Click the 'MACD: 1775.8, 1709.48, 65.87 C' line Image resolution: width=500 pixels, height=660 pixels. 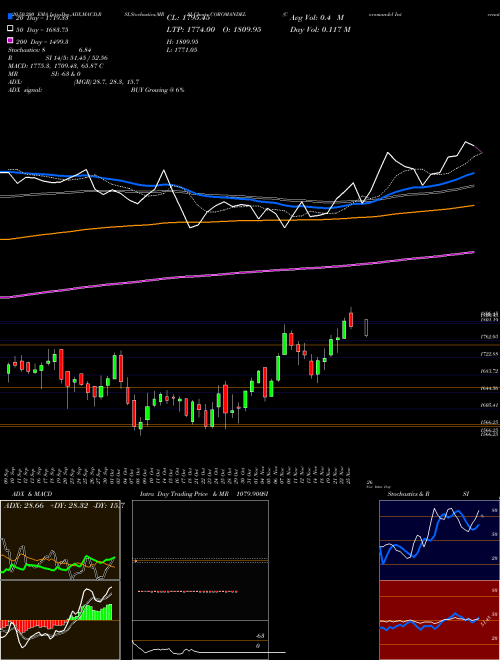56,66
